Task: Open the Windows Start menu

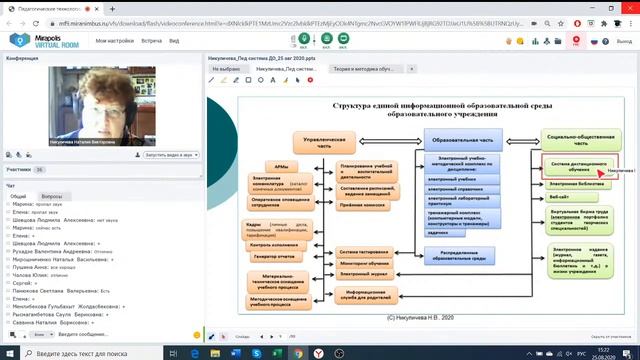Action: (x=10, y=353)
